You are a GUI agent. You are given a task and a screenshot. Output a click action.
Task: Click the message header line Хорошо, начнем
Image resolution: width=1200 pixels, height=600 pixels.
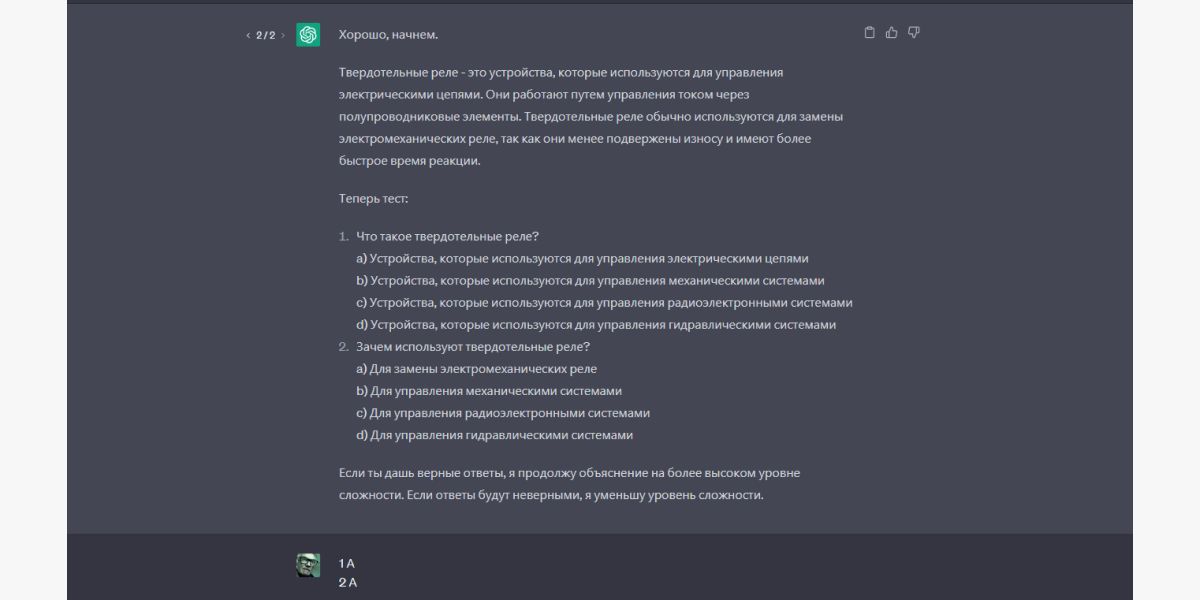click(x=389, y=33)
